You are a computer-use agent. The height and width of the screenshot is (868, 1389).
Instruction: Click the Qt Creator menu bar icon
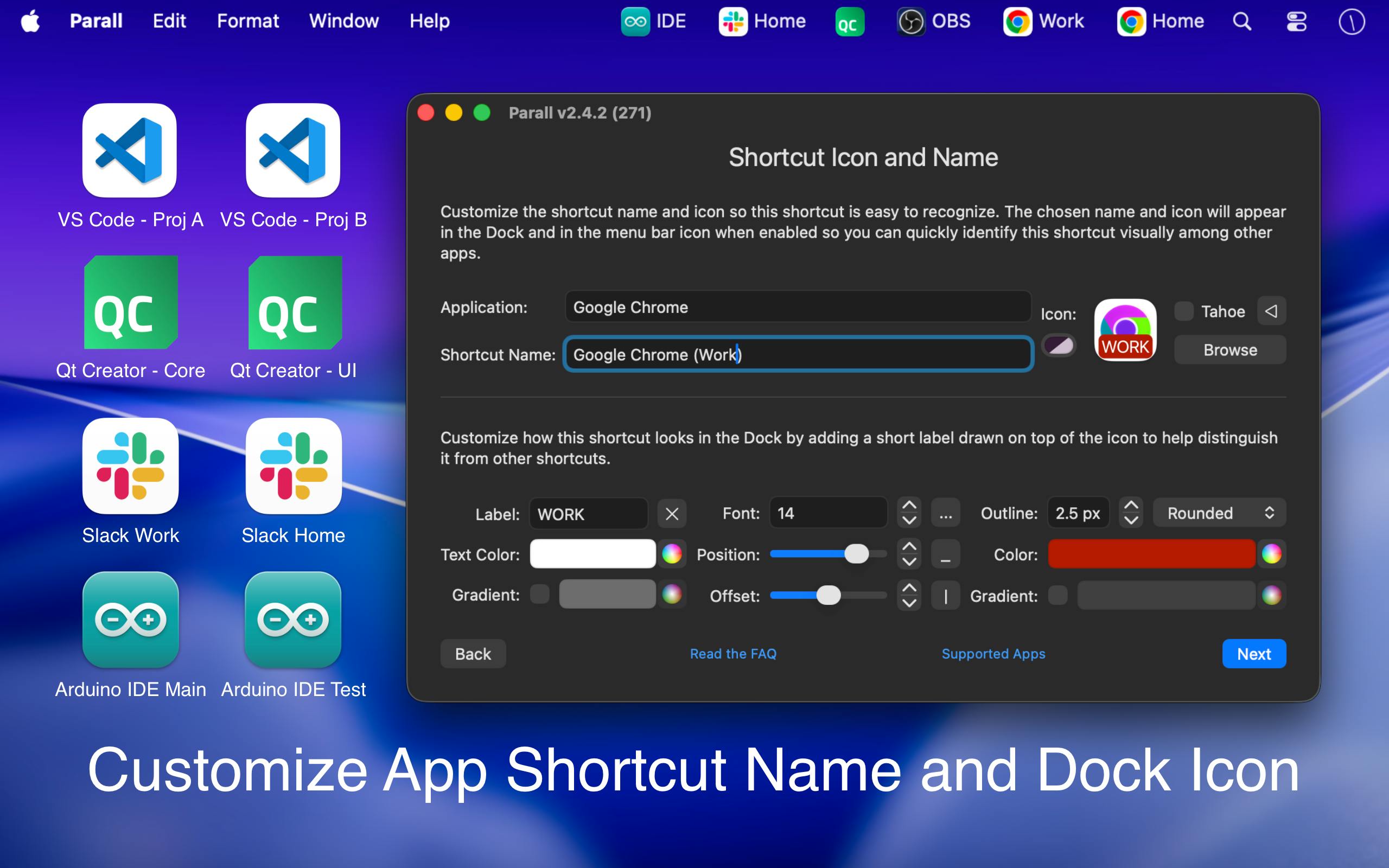850,22
